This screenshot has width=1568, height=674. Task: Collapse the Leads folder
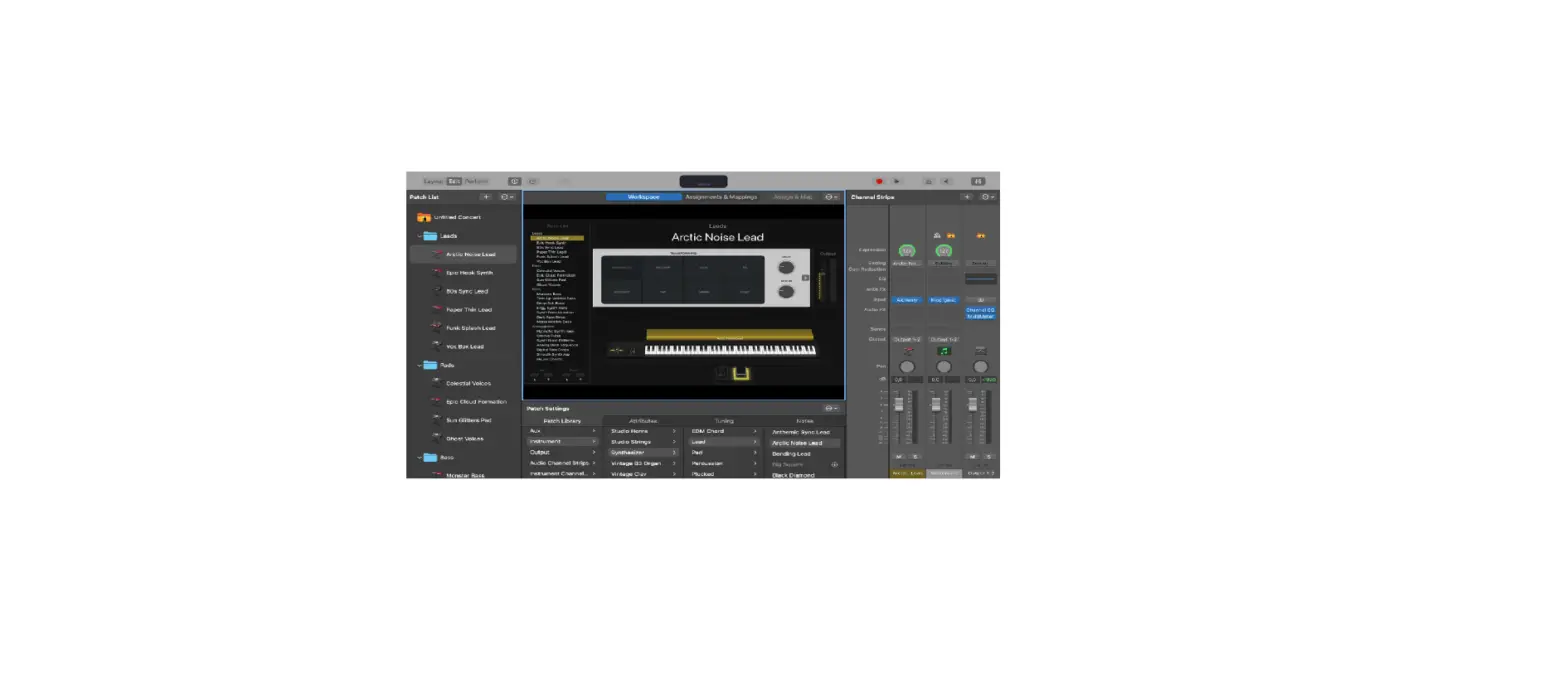pyautogui.click(x=420, y=236)
